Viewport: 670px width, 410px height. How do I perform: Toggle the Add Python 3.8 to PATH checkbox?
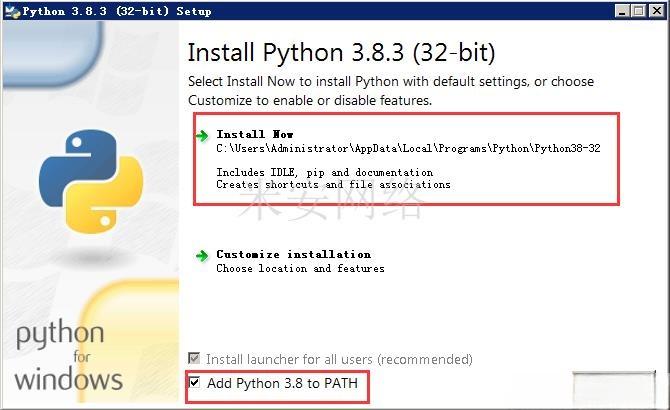pos(194,382)
